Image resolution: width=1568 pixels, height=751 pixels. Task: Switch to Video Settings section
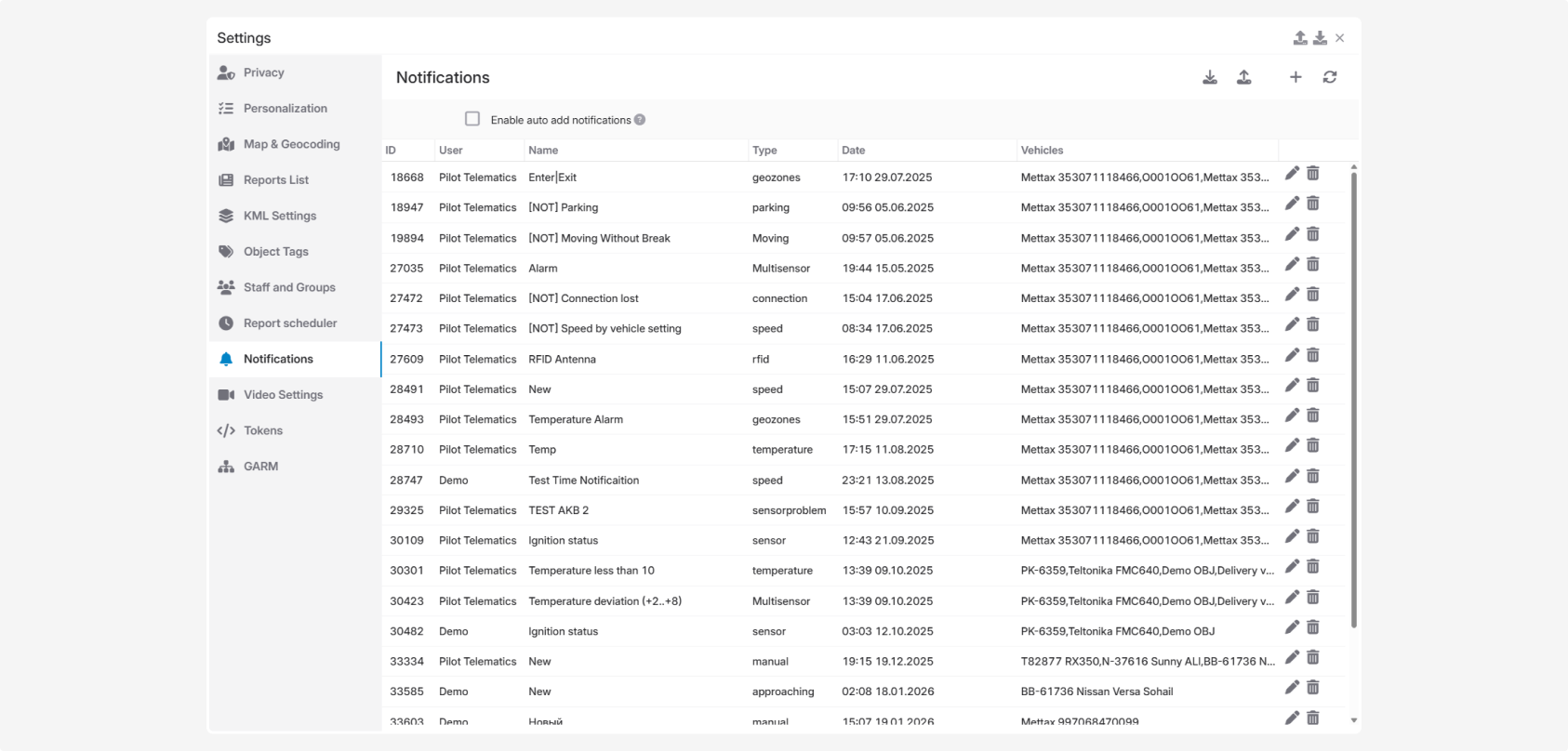pyautogui.click(x=283, y=395)
